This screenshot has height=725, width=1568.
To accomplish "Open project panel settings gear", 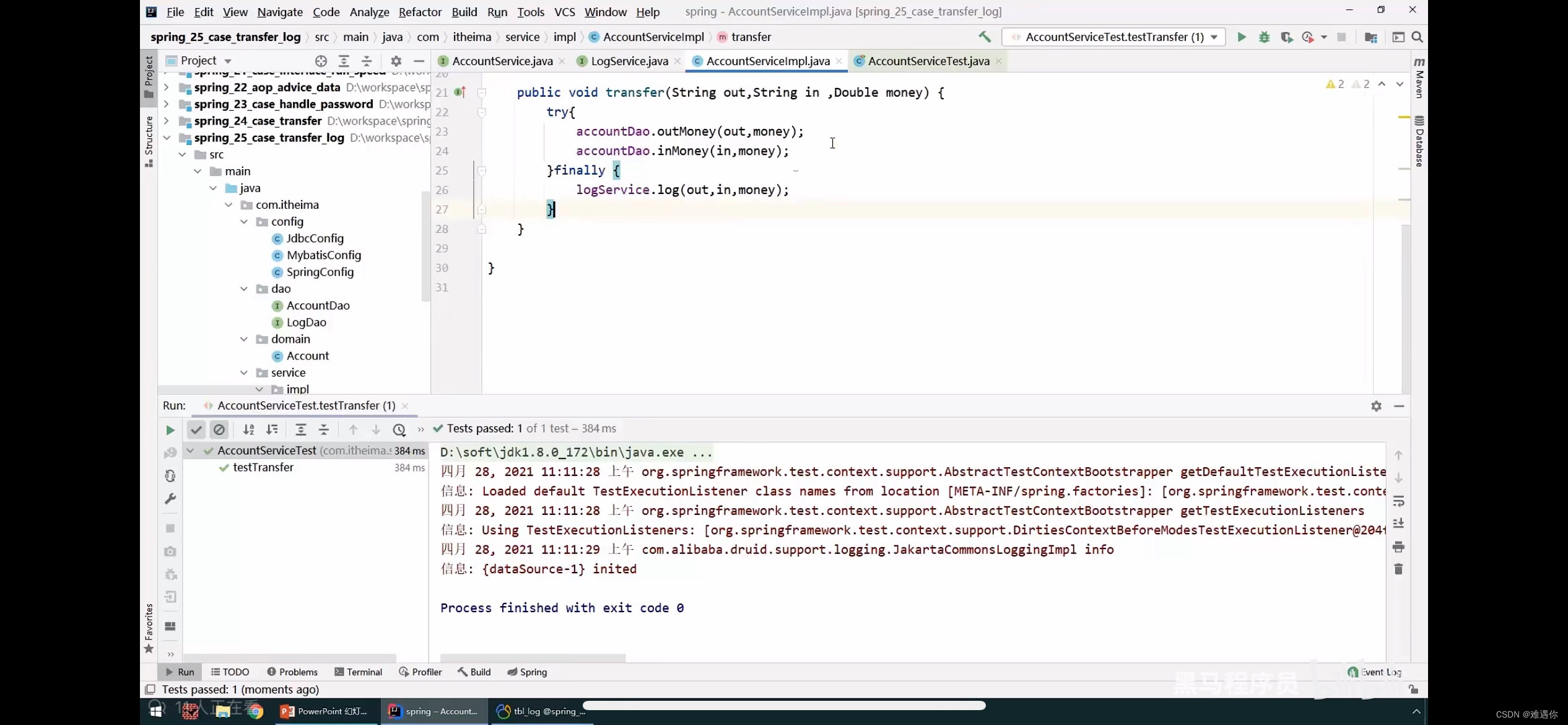I will pos(396,61).
